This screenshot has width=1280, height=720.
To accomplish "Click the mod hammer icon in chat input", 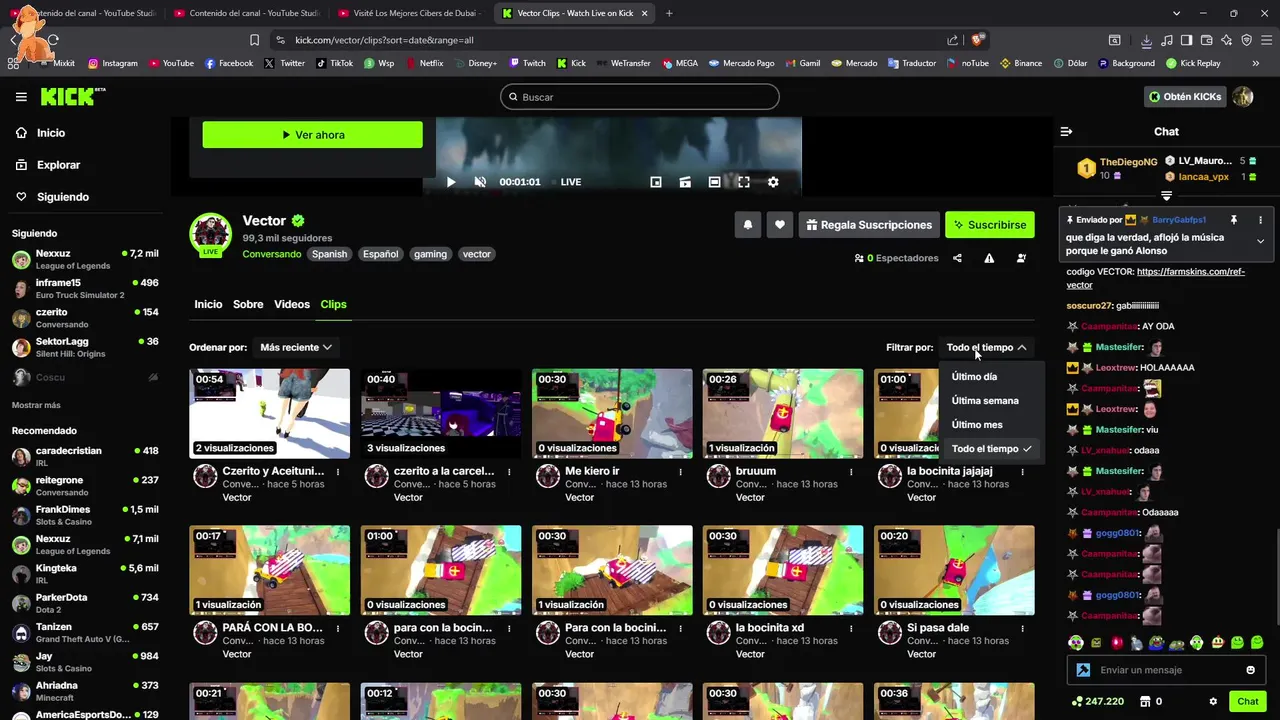I will 1083,670.
